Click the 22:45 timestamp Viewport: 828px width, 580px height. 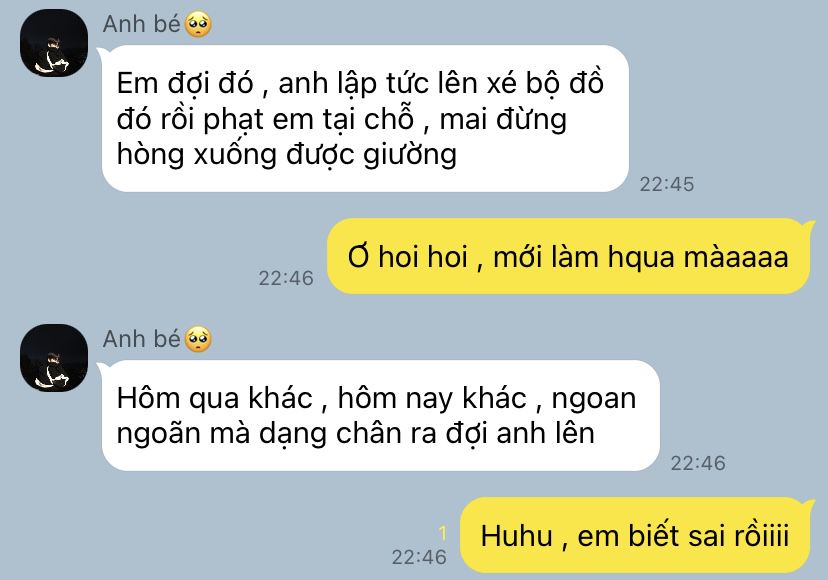point(666,184)
